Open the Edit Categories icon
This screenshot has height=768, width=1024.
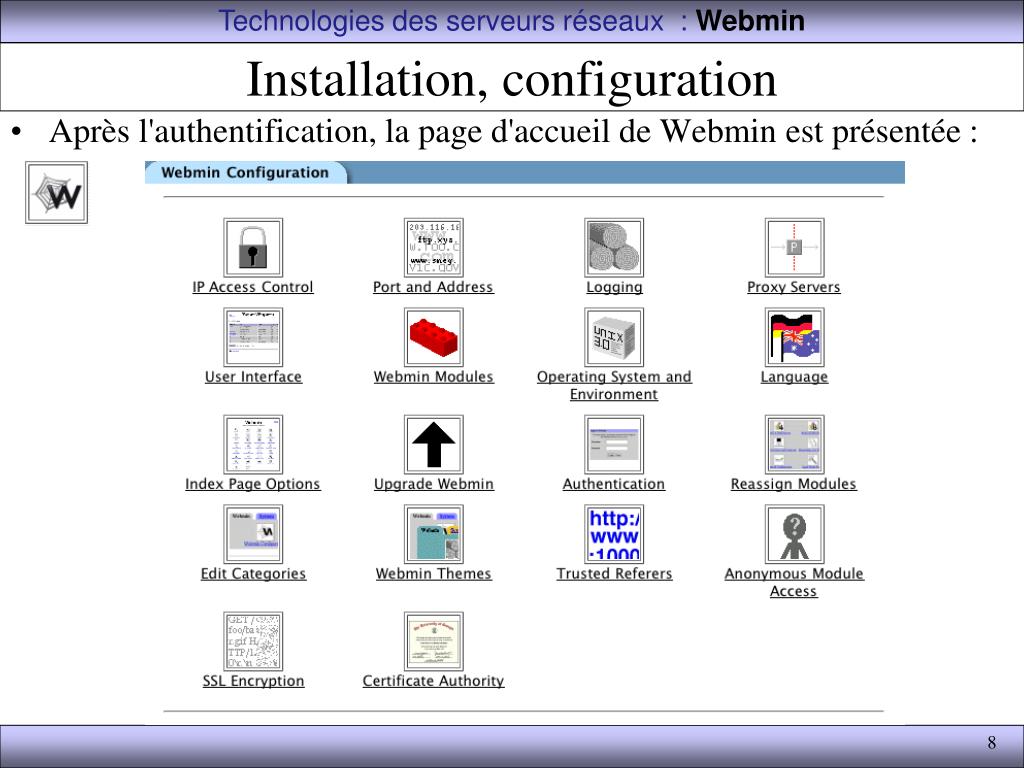(253, 534)
